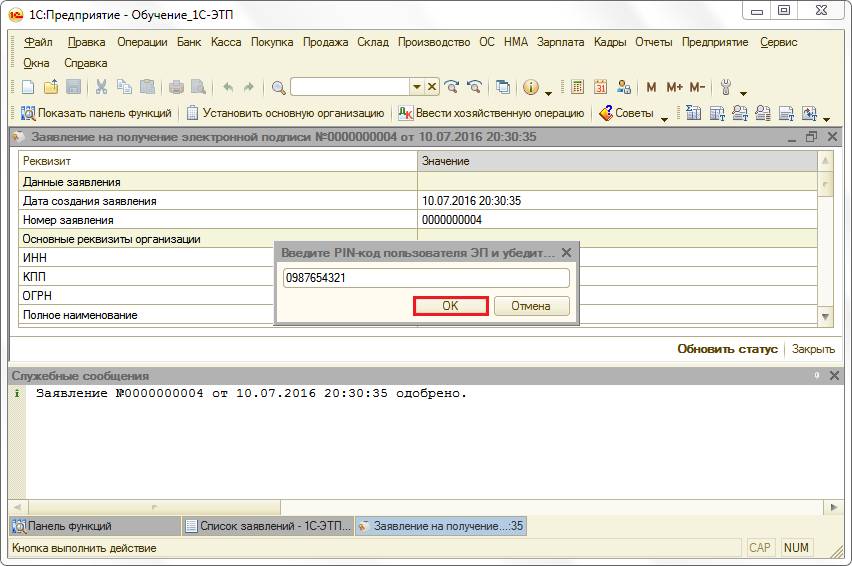Select the Номер заявления row

(418, 220)
